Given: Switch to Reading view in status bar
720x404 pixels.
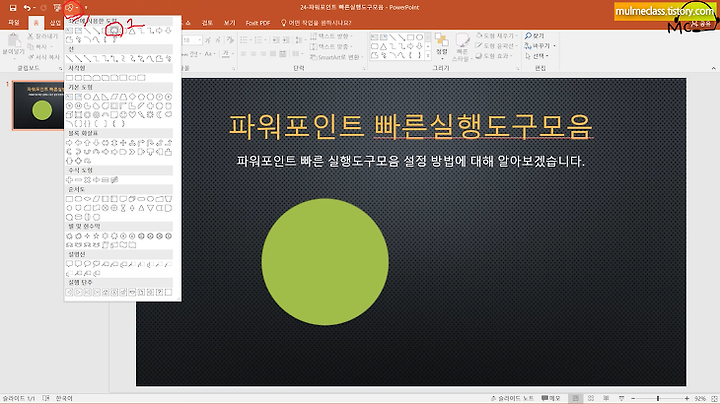Looking at the screenshot, I should coord(606,398).
